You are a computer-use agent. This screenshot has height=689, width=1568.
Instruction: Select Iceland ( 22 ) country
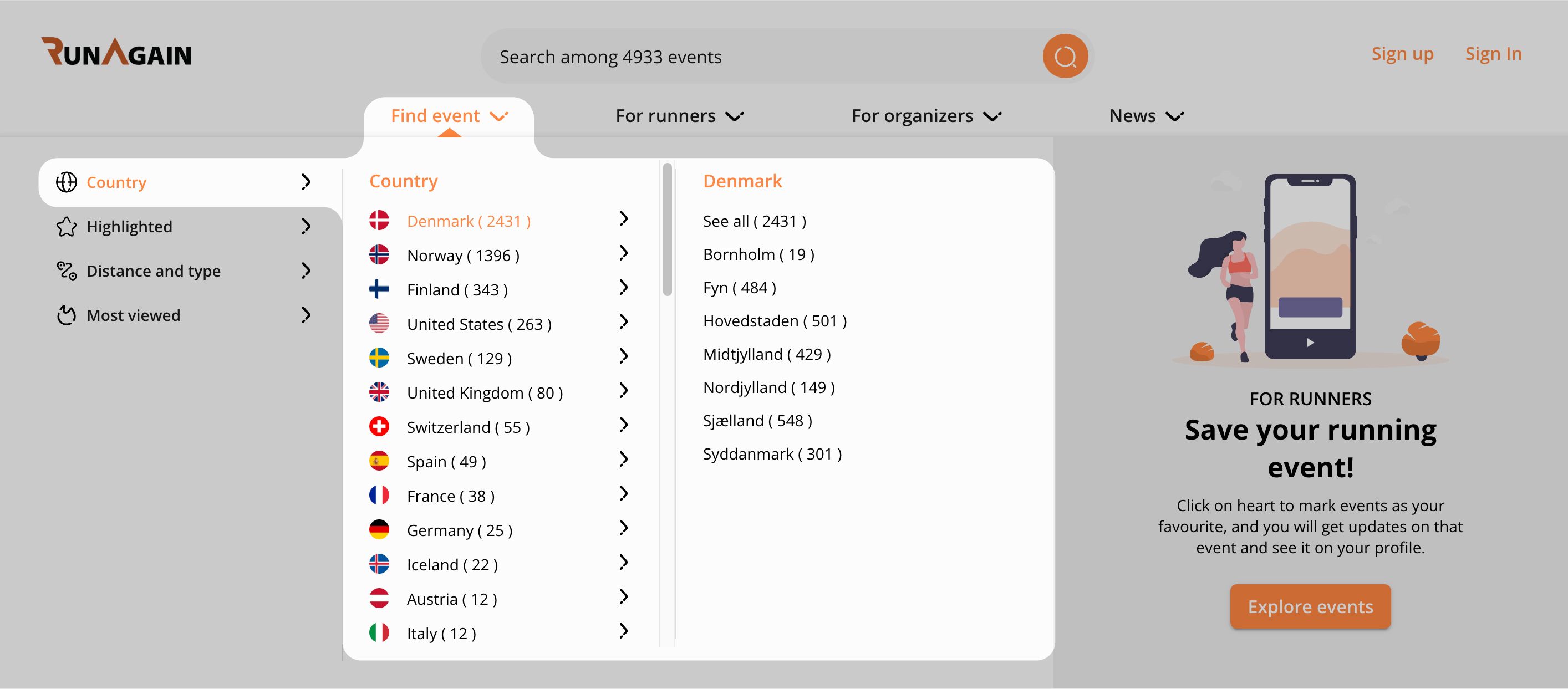(452, 565)
